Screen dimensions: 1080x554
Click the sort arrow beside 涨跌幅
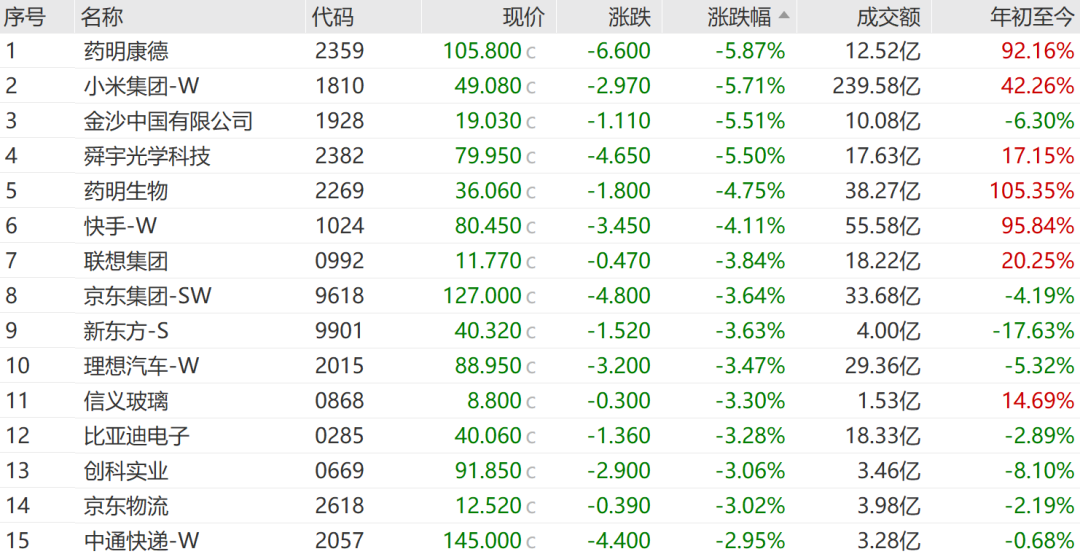click(x=783, y=16)
